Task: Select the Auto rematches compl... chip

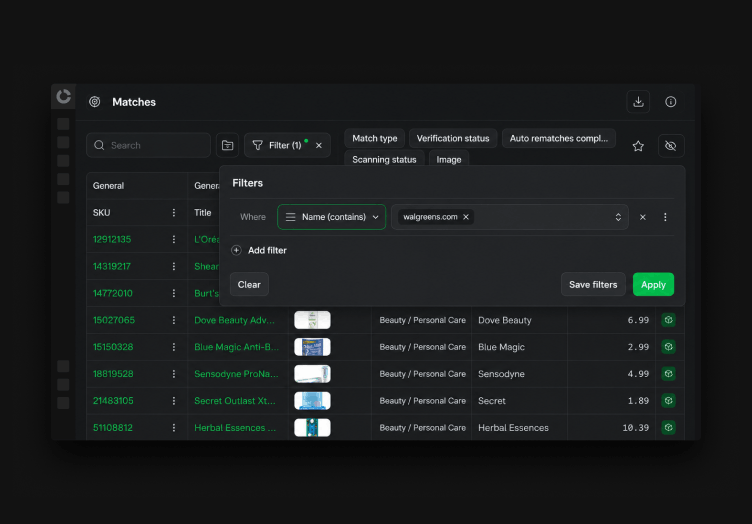Action: 559,138
